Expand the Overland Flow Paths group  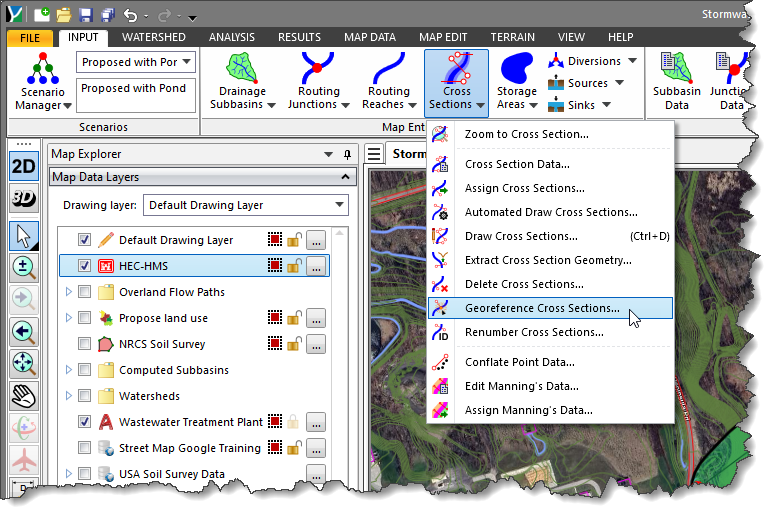(68, 292)
